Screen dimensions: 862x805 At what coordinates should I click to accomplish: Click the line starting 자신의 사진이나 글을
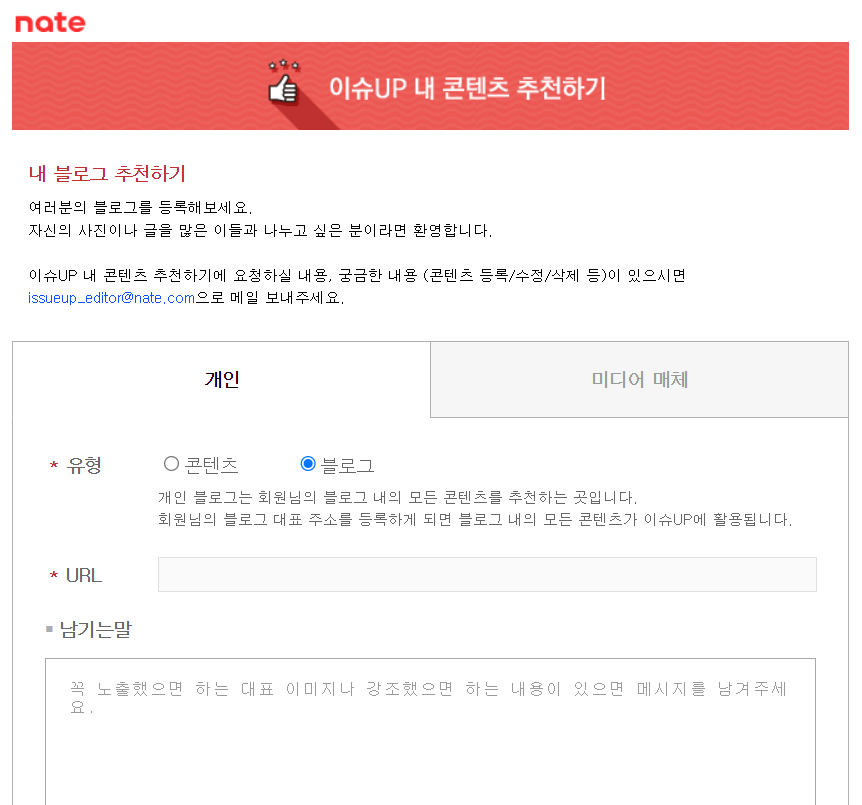click(x=260, y=230)
